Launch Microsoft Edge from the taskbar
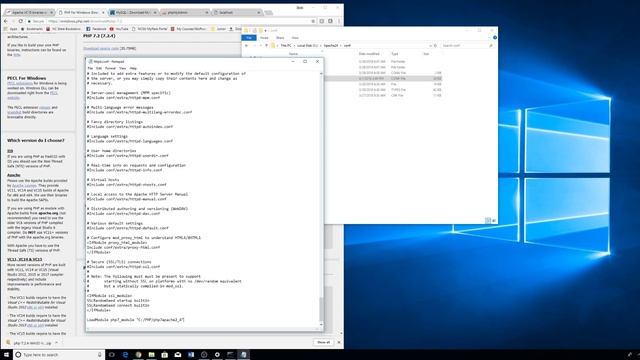Image resolution: width=640 pixels, height=360 pixels. coord(125,355)
